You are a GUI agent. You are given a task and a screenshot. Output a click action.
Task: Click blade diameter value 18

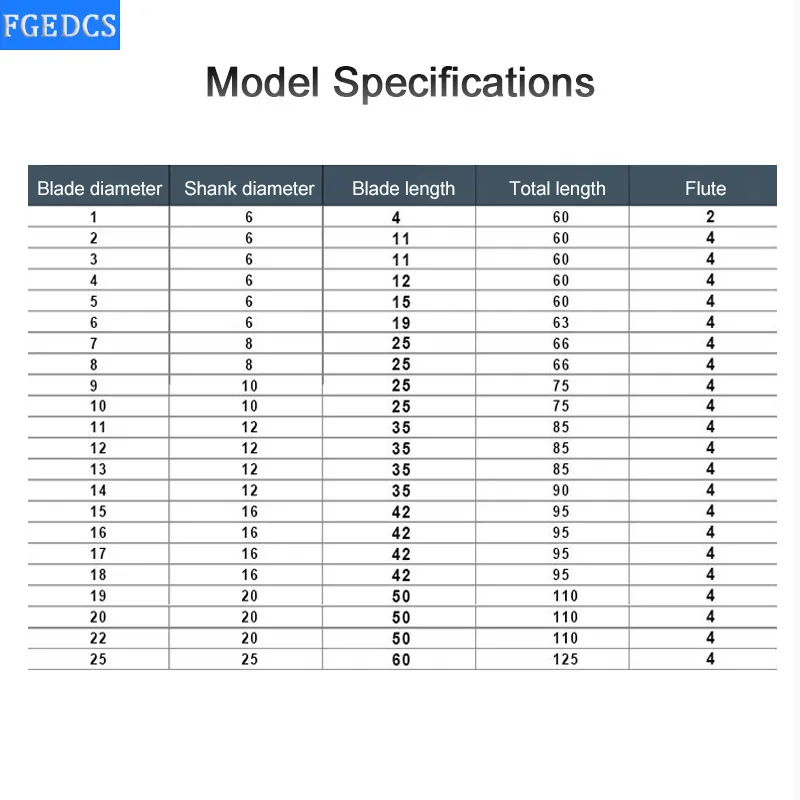pos(98,574)
